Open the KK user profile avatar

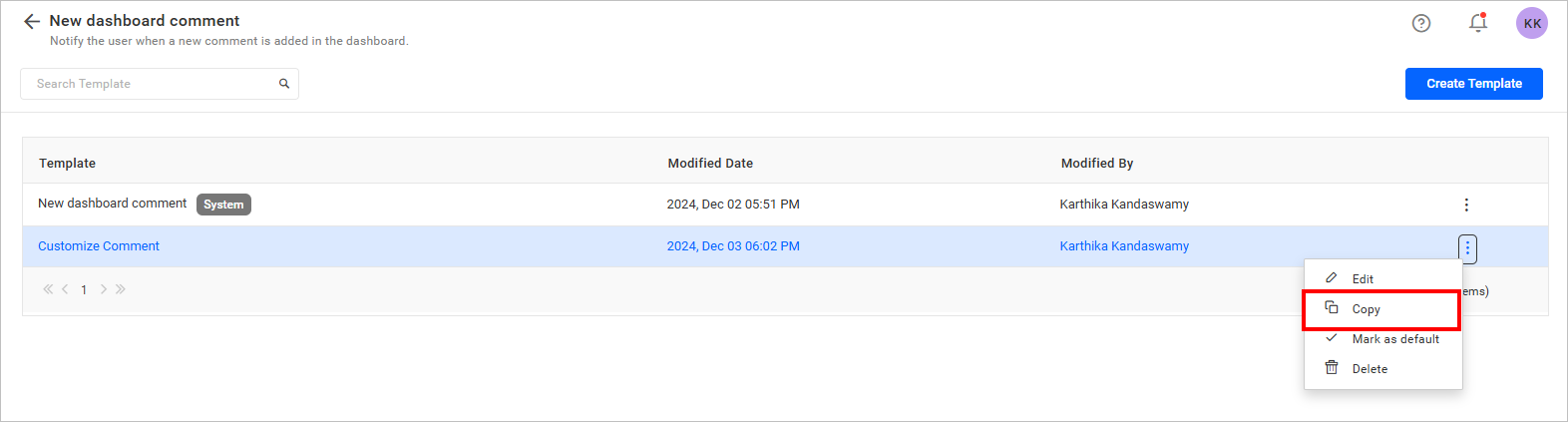pos(1532,23)
